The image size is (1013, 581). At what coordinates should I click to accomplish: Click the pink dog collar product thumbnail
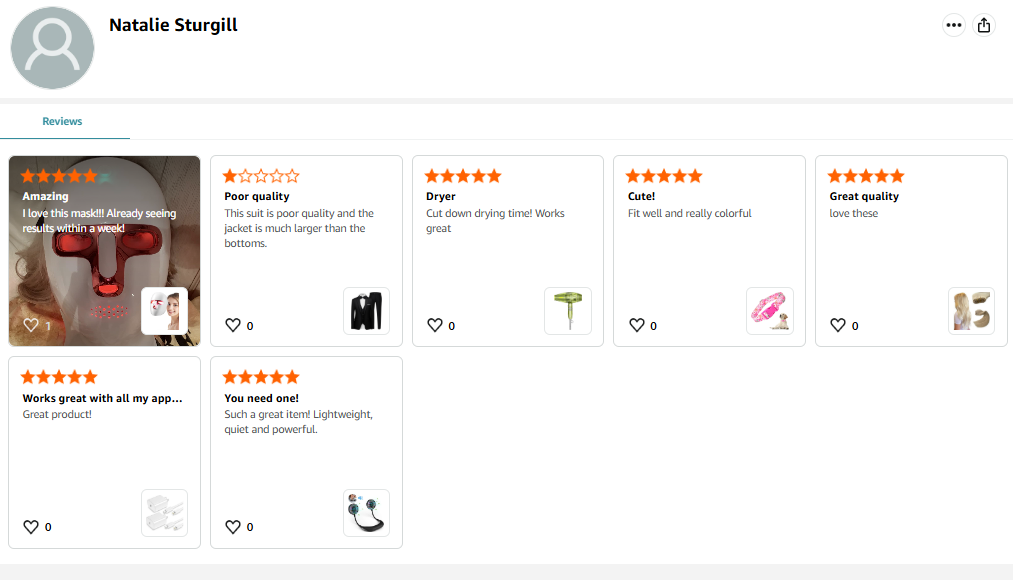770,311
